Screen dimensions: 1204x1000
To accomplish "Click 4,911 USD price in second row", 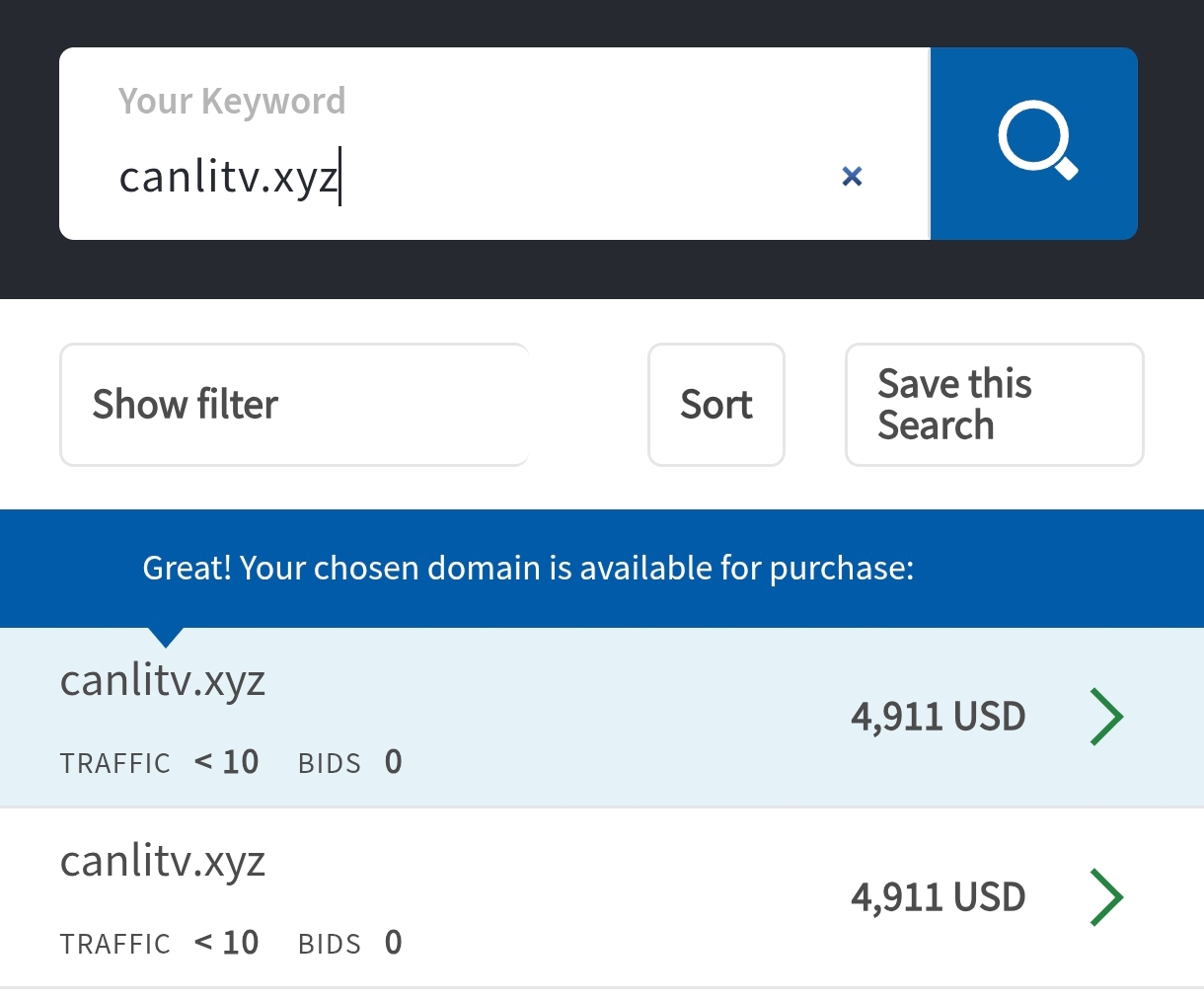I will 939,897.
